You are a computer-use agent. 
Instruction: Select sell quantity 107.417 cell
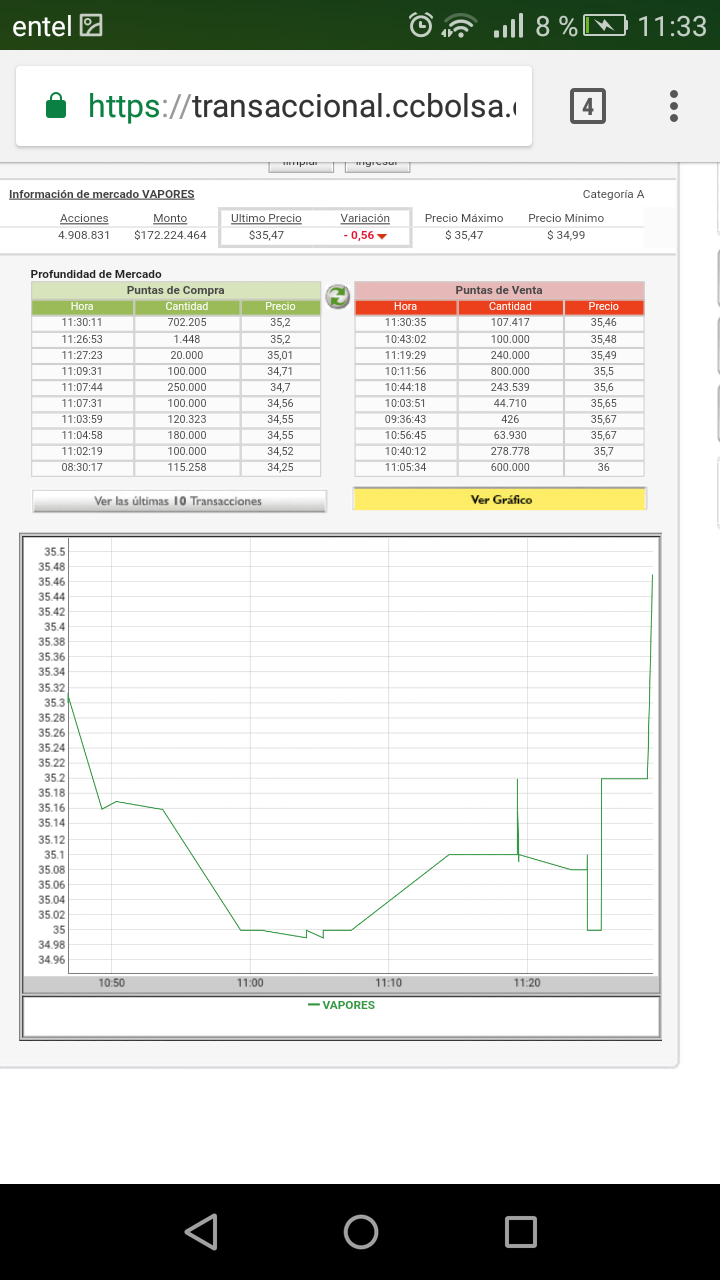coord(510,323)
